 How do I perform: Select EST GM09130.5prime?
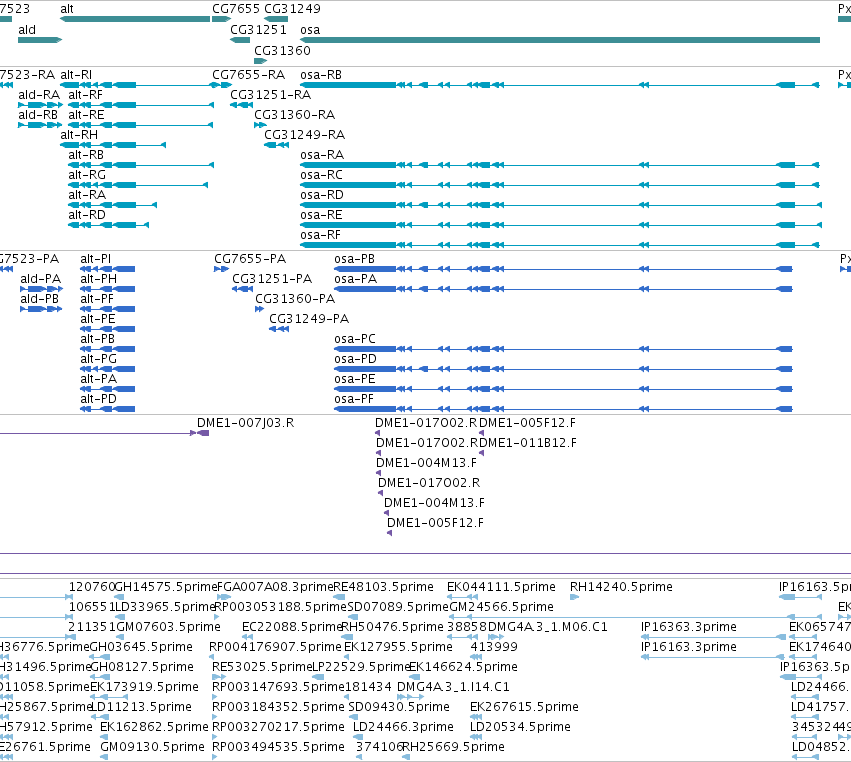[x=104, y=757]
